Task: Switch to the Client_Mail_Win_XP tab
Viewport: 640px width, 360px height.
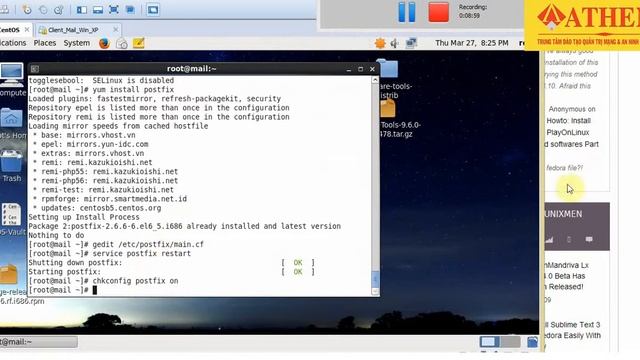Action: pos(73,30)
